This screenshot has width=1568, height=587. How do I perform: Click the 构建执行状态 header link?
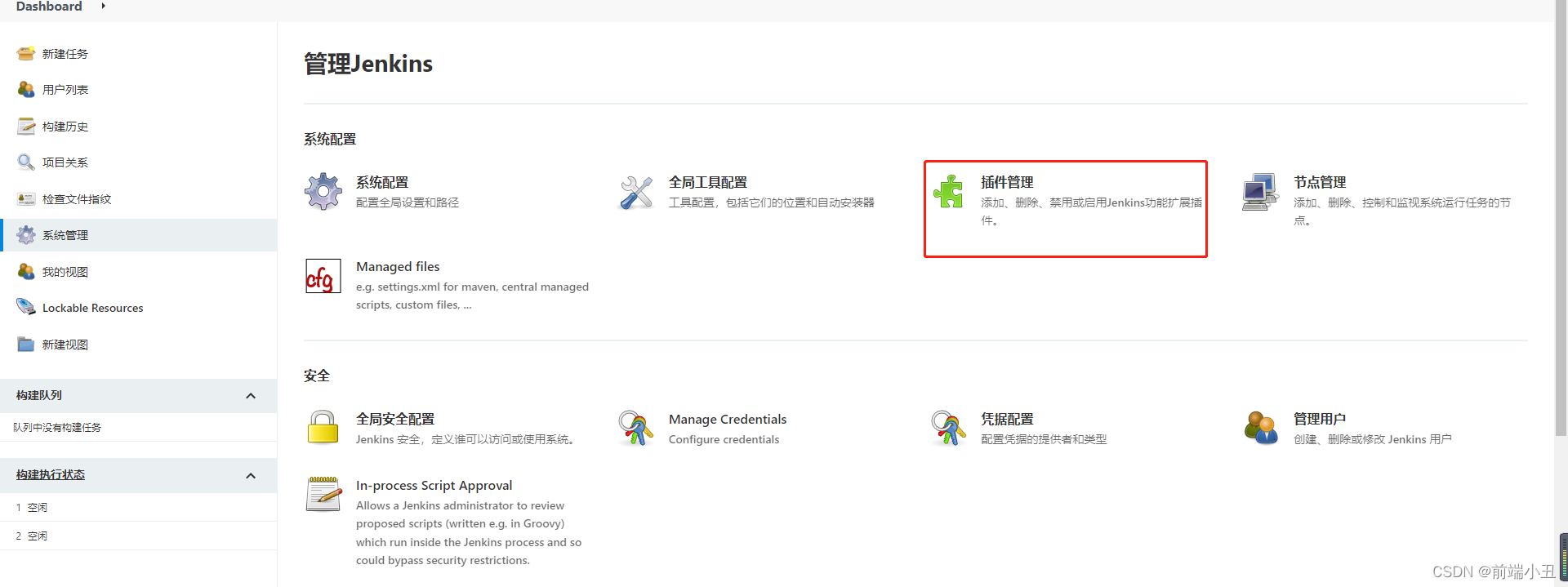(x=51, y=474)
